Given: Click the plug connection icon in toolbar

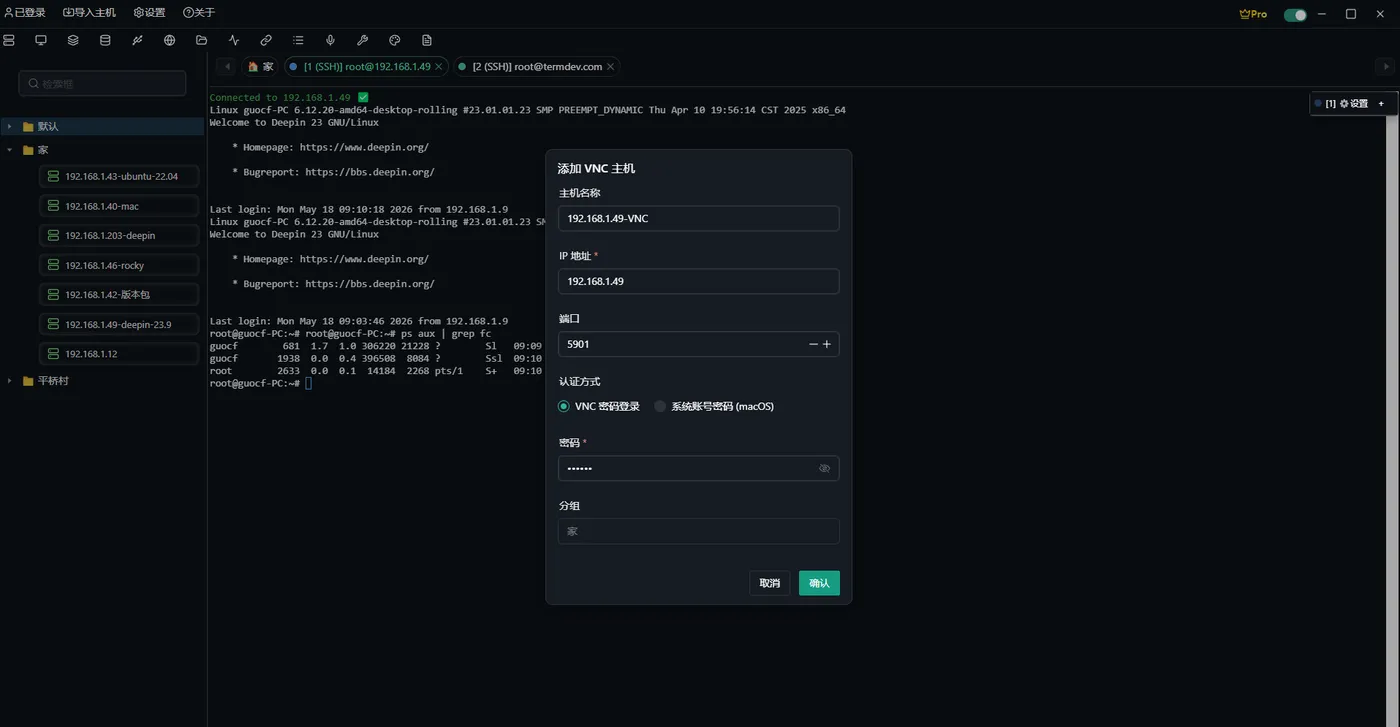Looking at the screenshot, I should 137,40.
